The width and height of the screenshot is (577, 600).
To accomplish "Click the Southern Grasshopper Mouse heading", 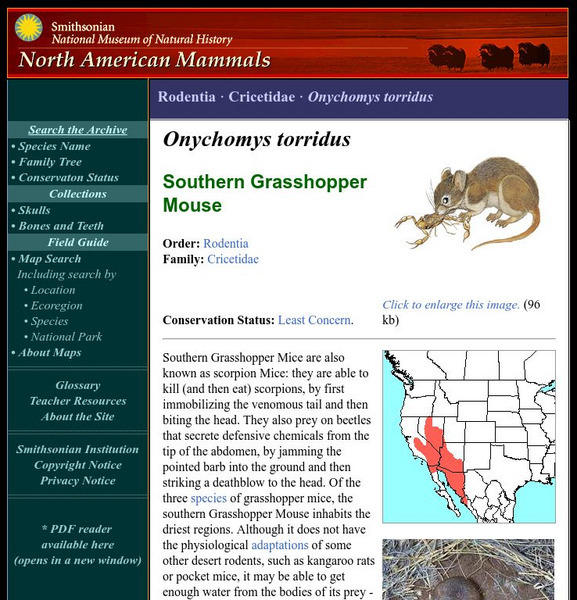I will click(x=265, y=193).
